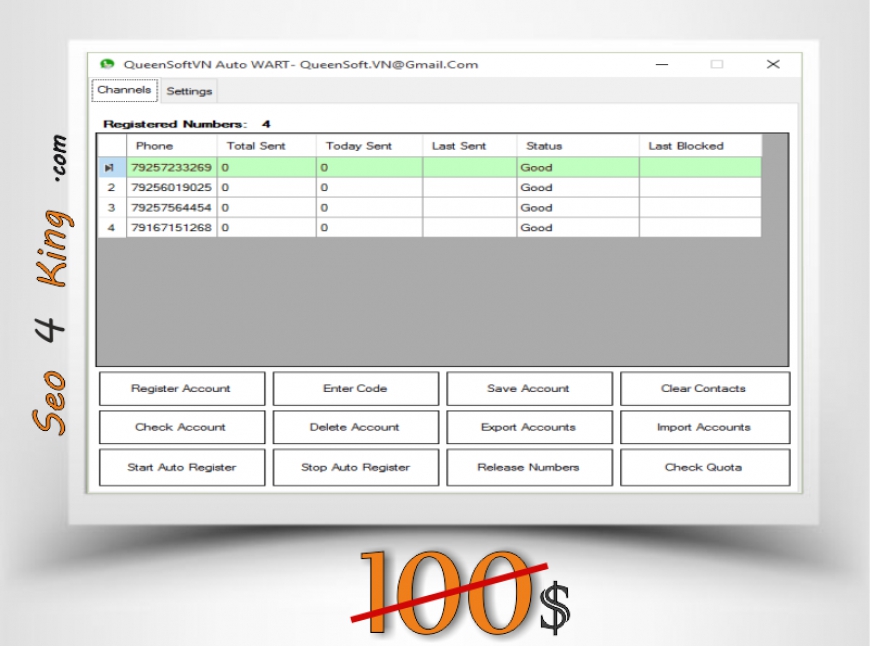Viewport: 870px width, 646px height.
Task: Sort by the Phone column header
Action: (171, 146)
